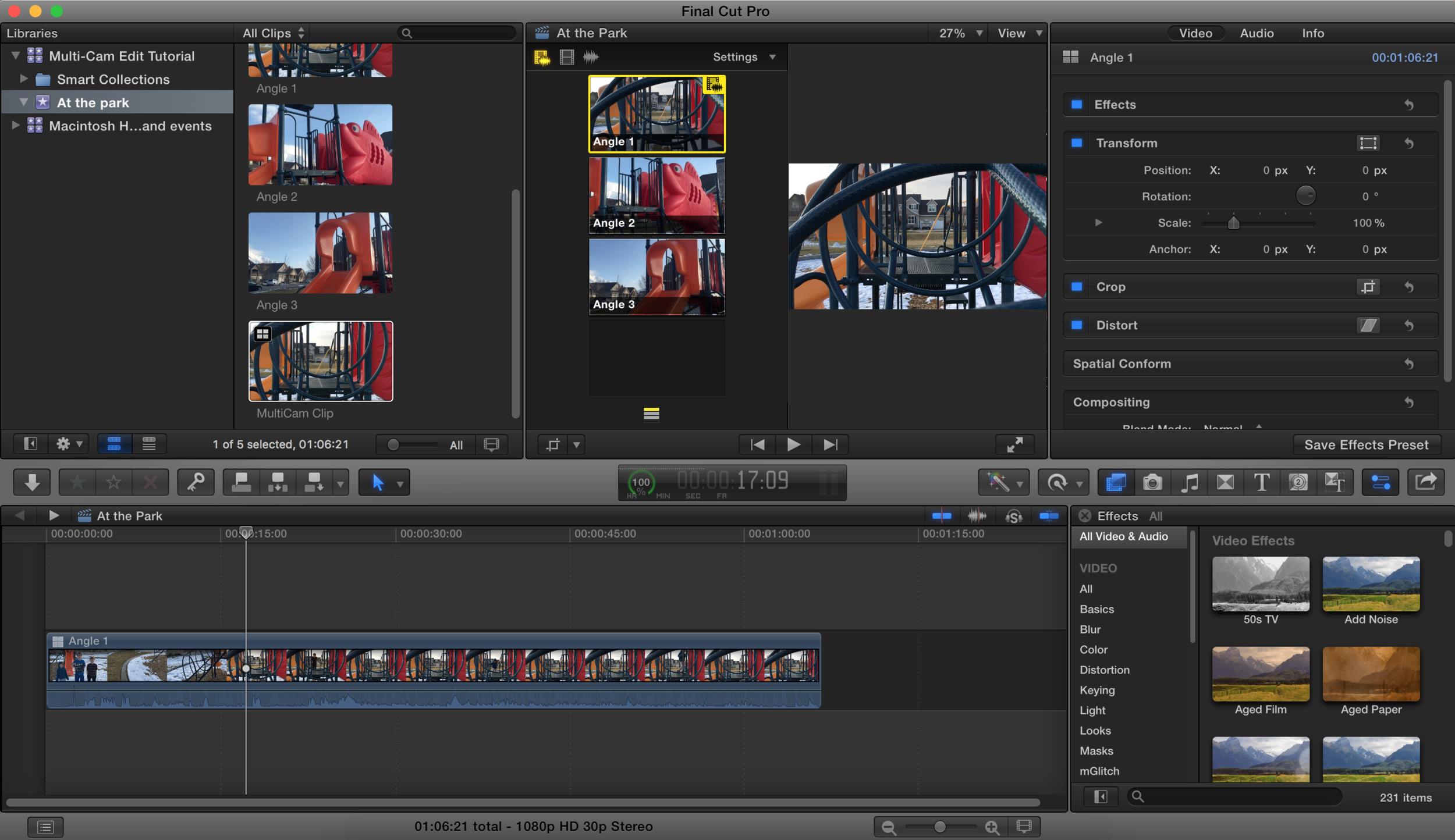Toggle audio skimming waveform button
Image resolution: width=1455 pixels, height=840 pixels.
977,516
